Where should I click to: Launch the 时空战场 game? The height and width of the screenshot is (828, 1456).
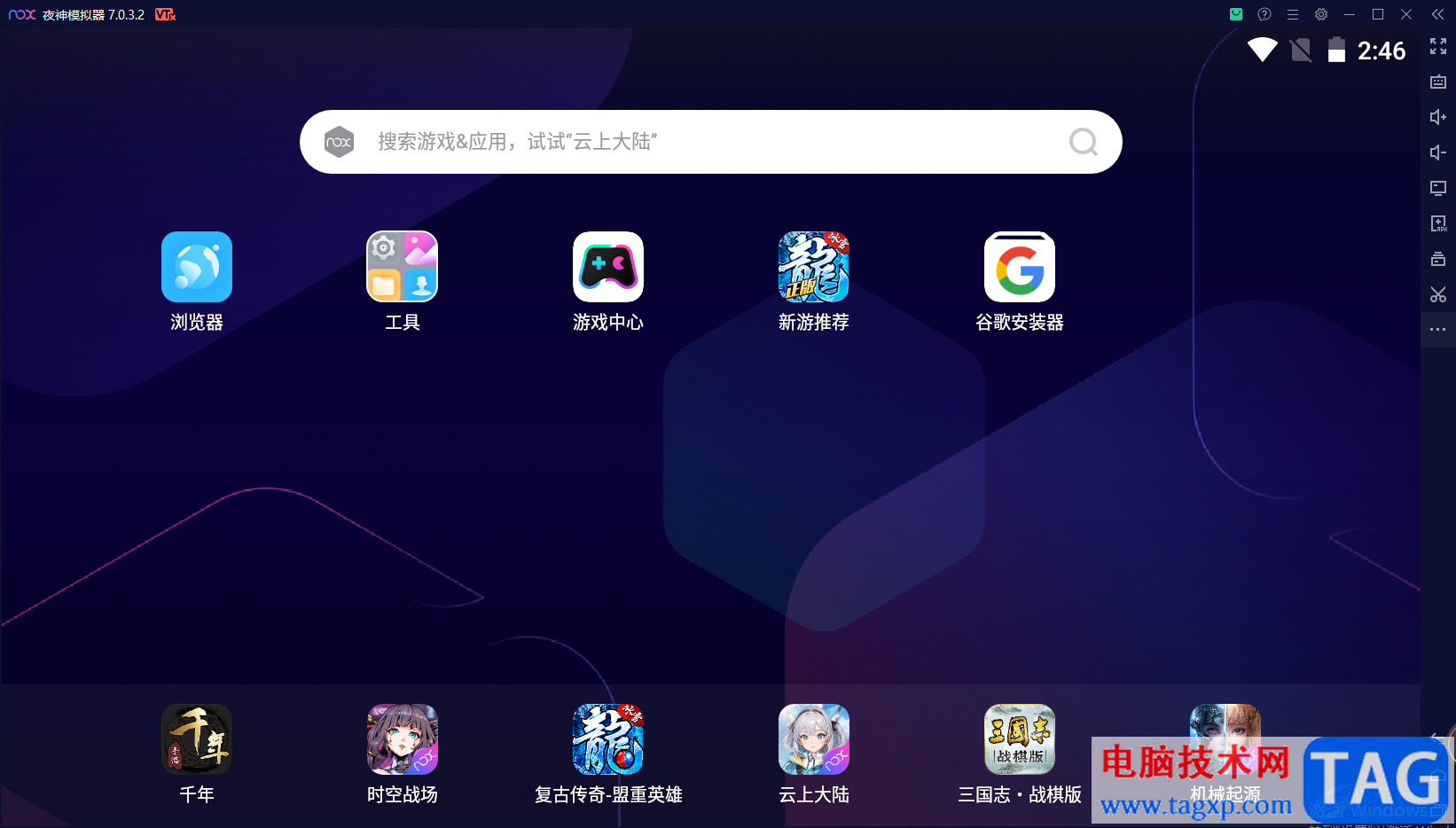coord(403,739)
